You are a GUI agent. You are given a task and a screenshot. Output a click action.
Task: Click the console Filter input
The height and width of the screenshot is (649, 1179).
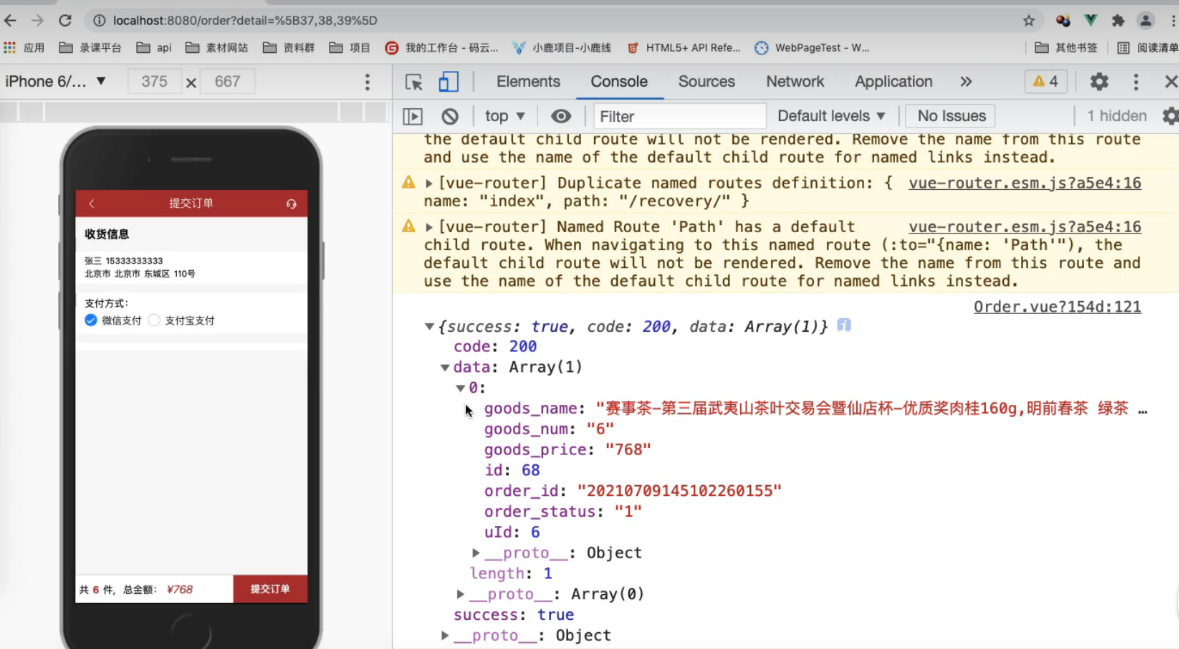pyautogui.click(x=680, y=117)
